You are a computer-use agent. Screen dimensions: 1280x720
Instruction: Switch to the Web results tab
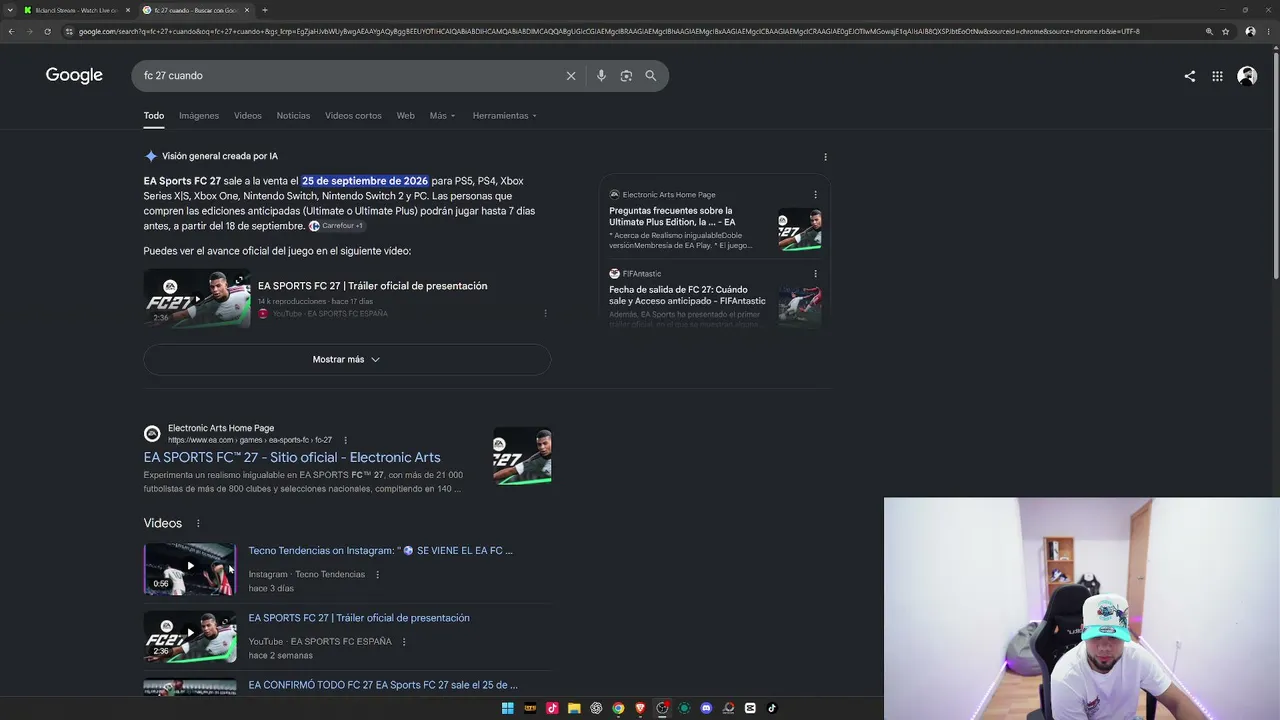tap(405, 116)
